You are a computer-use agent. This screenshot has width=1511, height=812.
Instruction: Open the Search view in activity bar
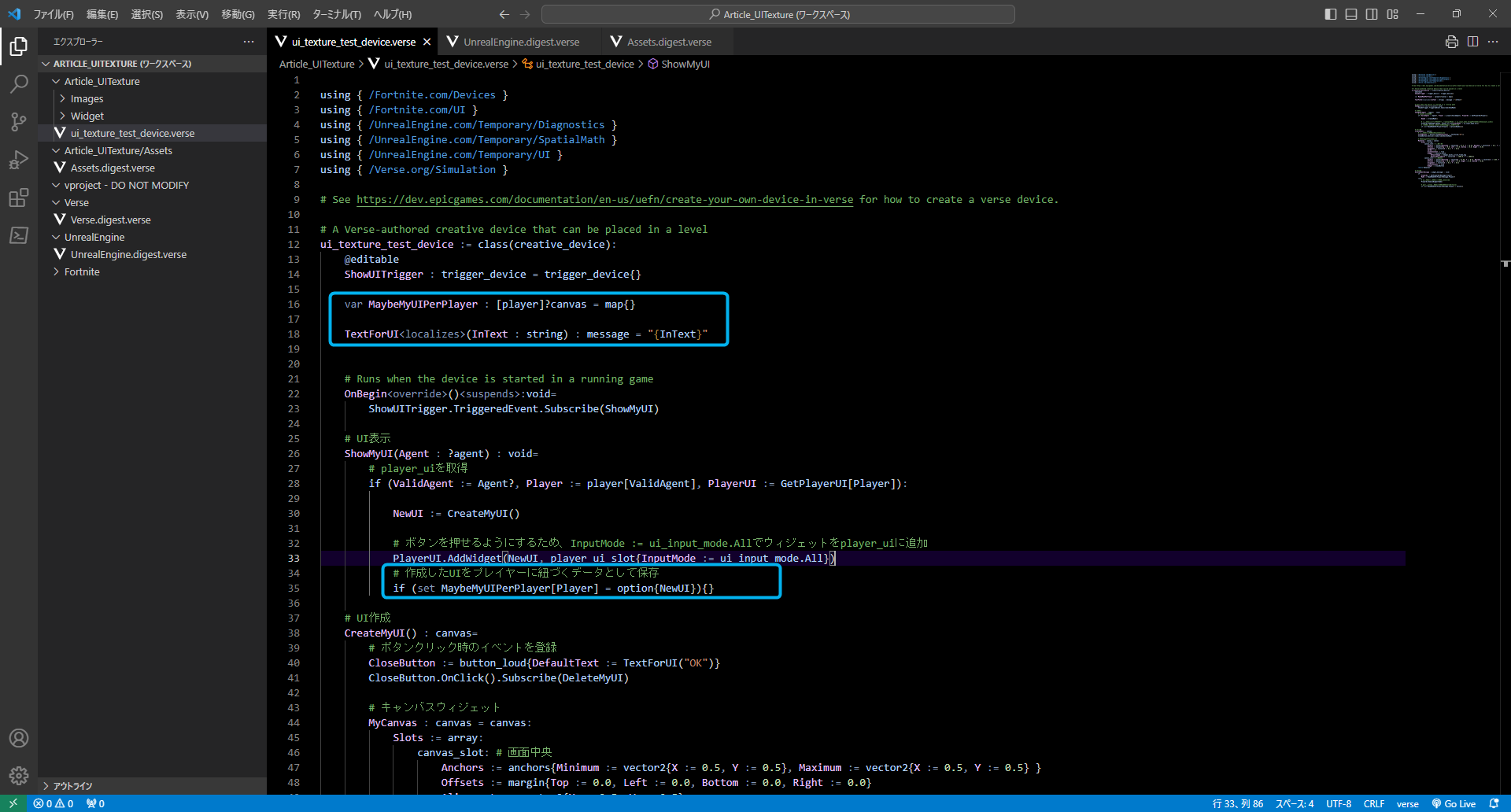click(x=19, y=83)
